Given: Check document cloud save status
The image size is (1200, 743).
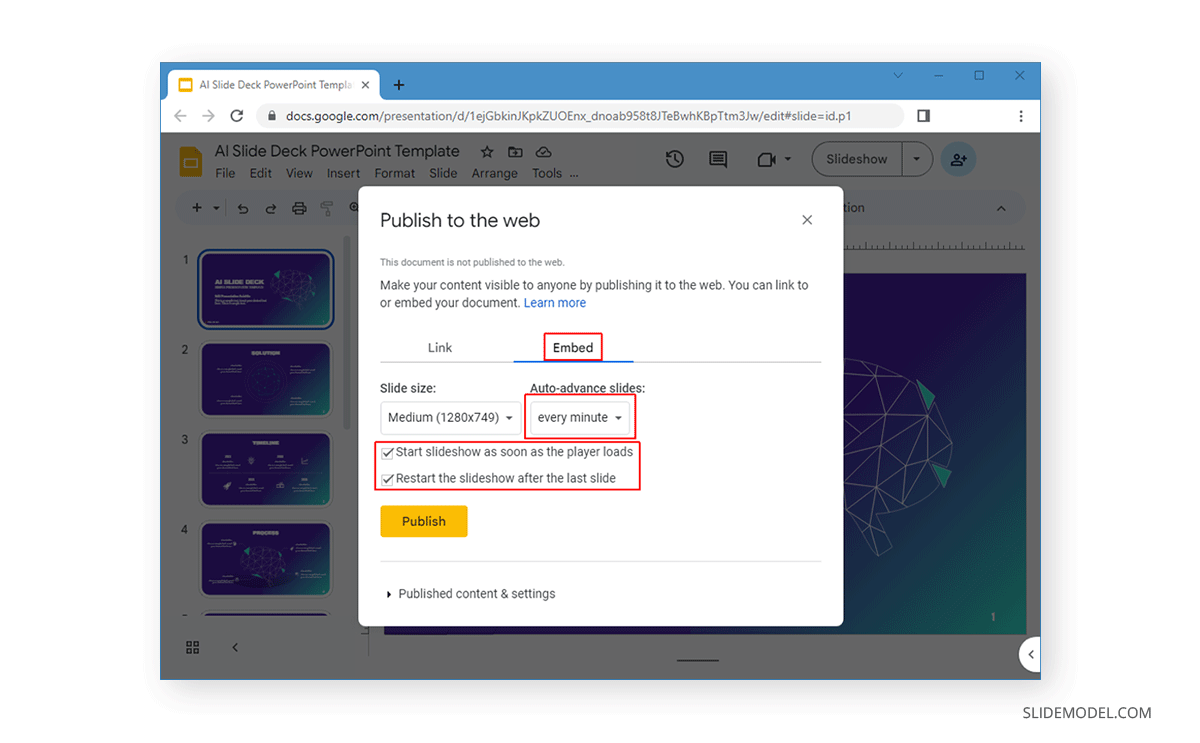Looking at the screenshot, I should 543,151.
